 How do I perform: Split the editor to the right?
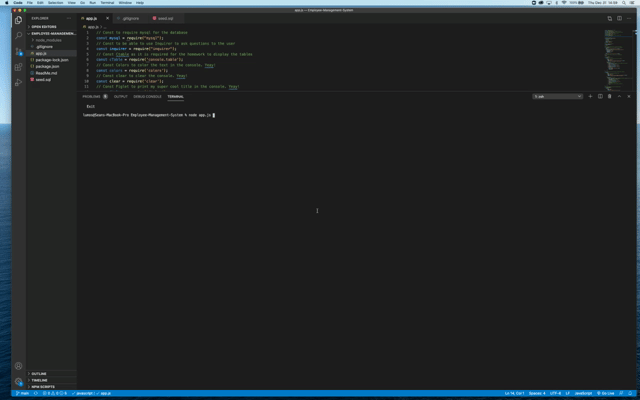click(619, 18)
